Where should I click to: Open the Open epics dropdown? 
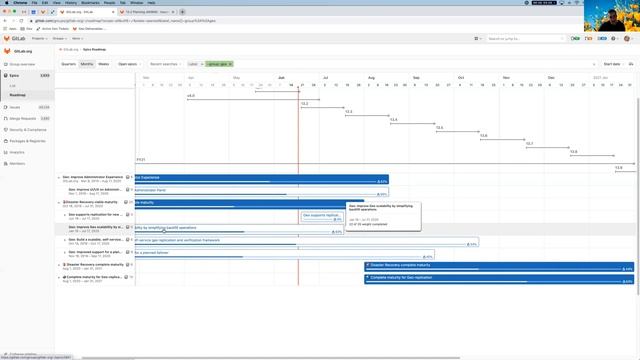[129, 64]
